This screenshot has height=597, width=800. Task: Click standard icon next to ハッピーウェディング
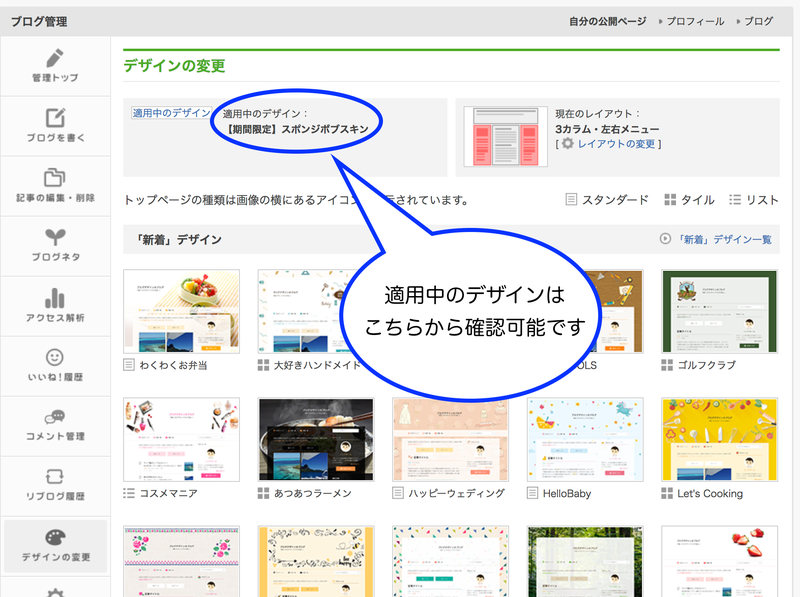[398, 493]
